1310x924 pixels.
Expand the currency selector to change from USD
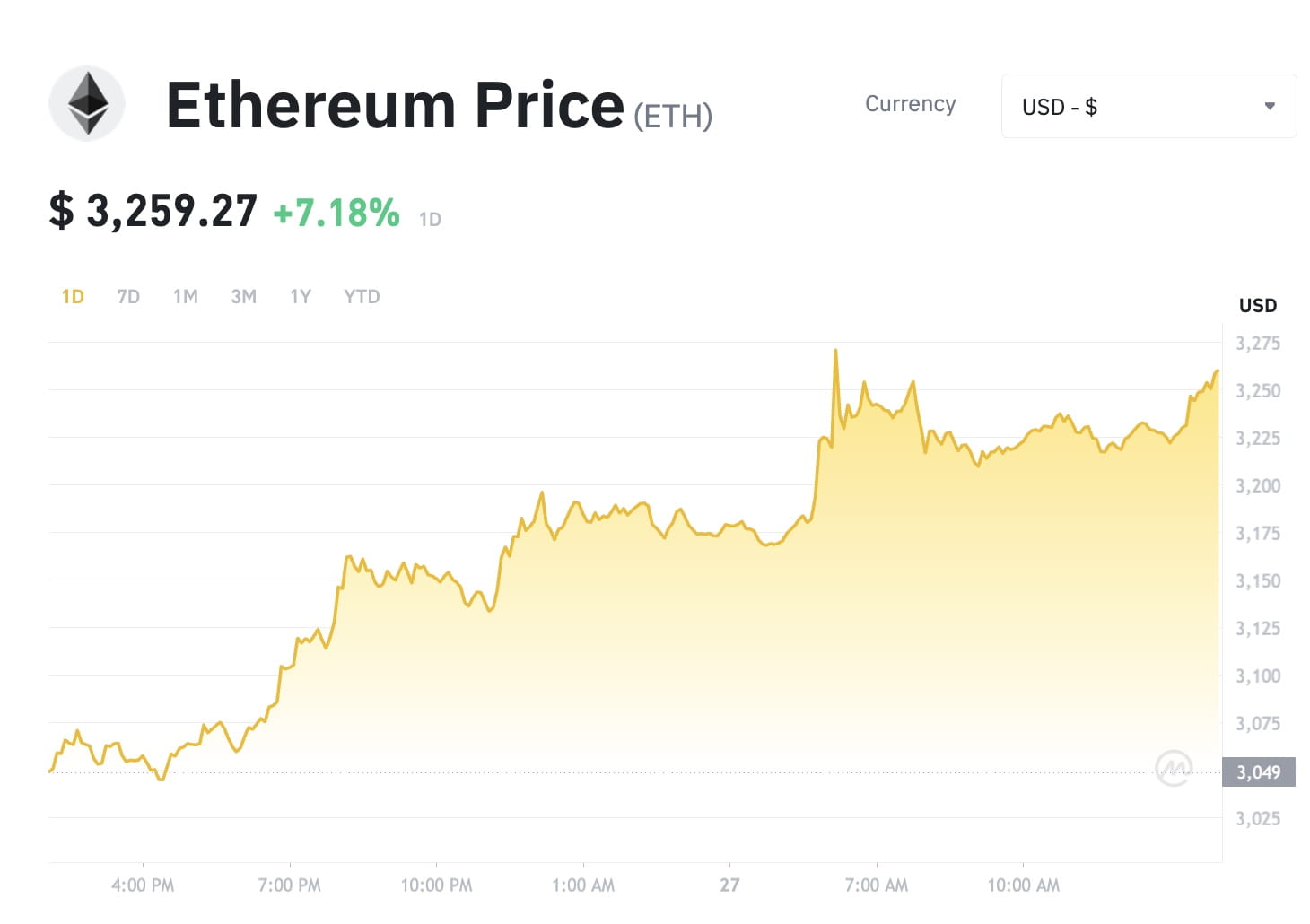[1148, 105]
